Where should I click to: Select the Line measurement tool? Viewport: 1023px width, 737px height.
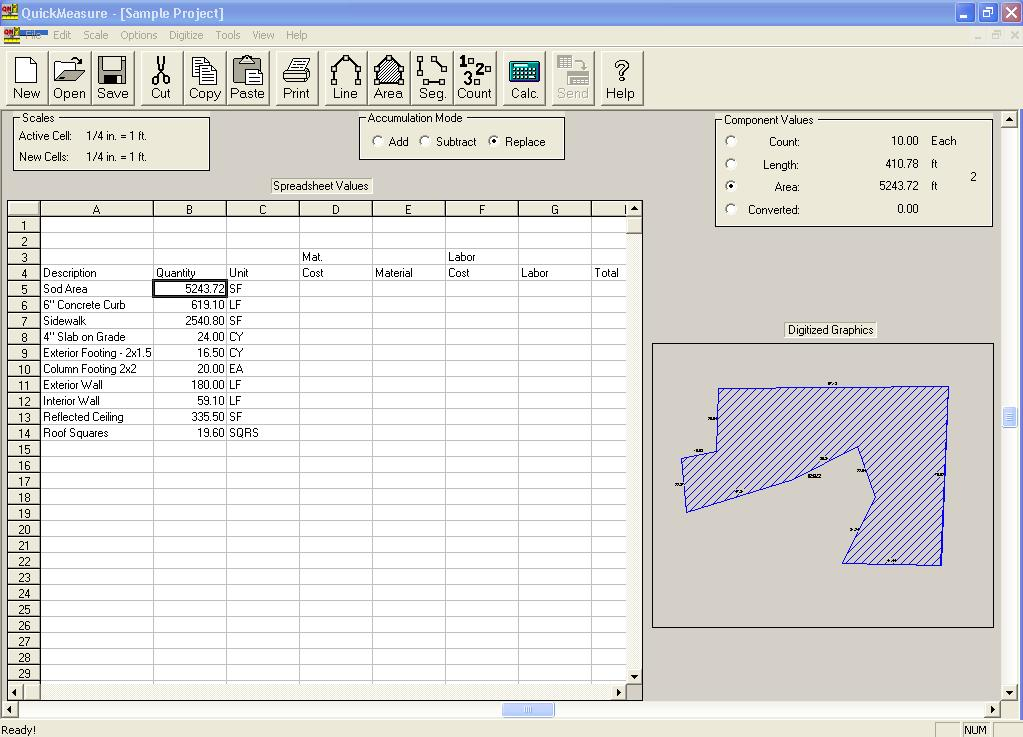(344, 77)
